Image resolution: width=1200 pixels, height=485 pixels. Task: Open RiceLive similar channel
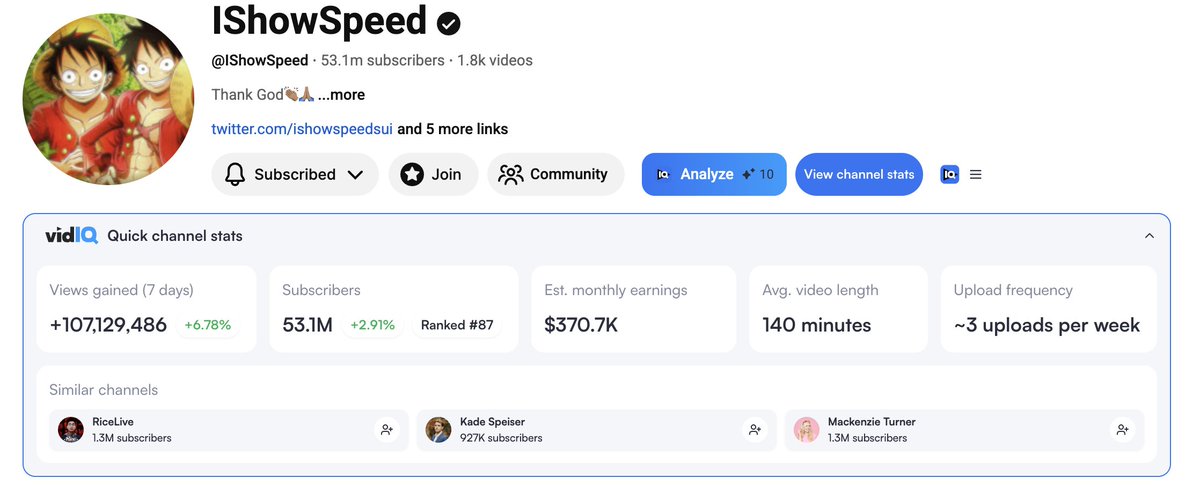(228, 430)
